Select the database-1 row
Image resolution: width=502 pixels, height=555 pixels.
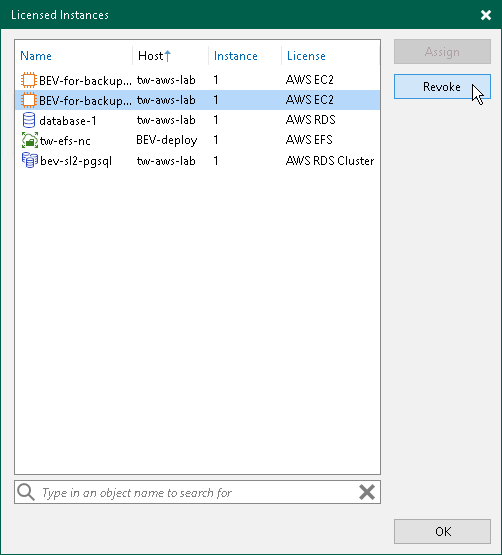(198, 120)
